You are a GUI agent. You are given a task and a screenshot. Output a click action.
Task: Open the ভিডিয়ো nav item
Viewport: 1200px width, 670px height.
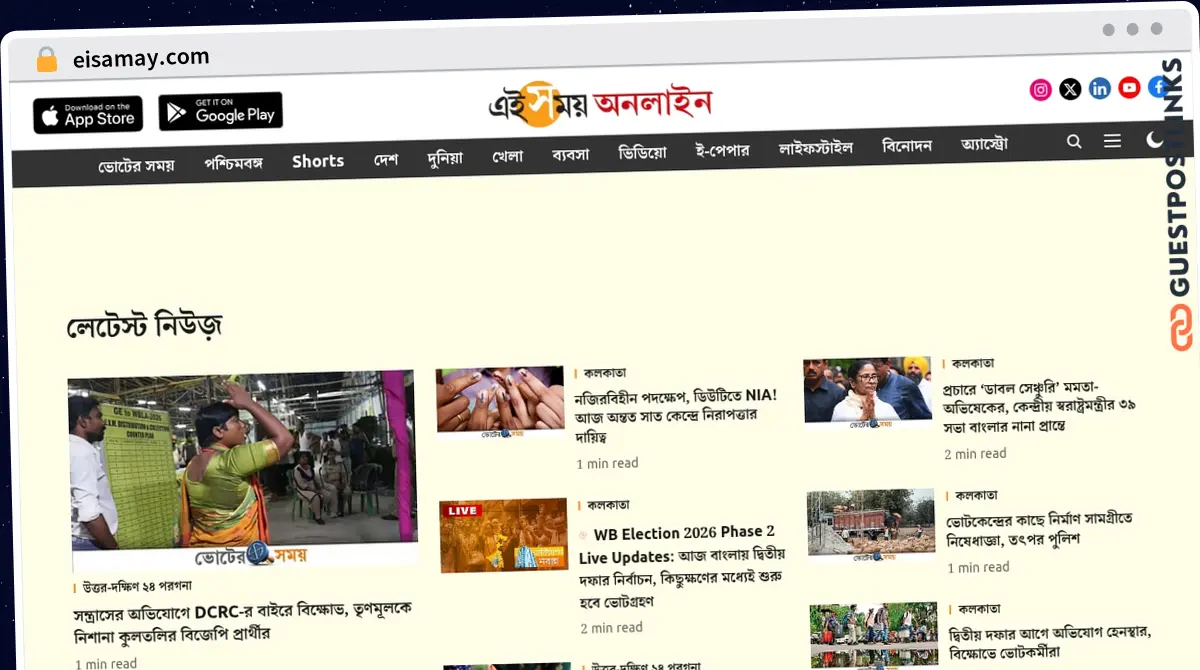[642, 153]
